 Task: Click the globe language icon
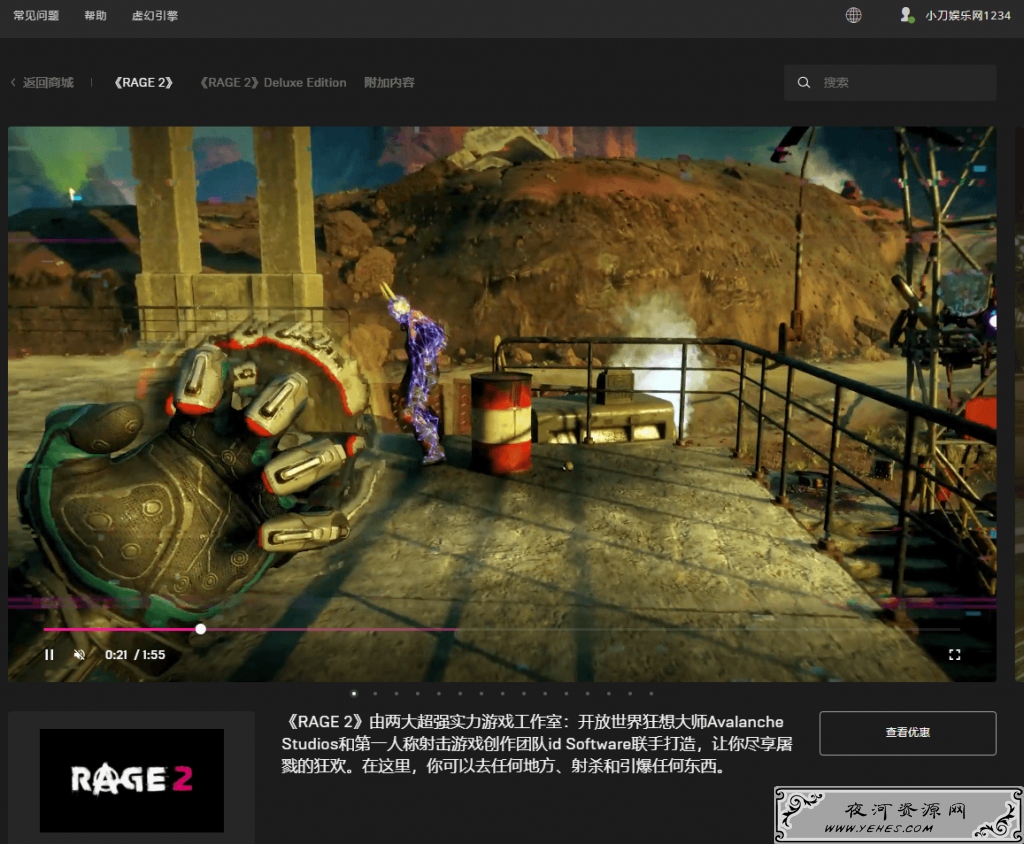853,15
